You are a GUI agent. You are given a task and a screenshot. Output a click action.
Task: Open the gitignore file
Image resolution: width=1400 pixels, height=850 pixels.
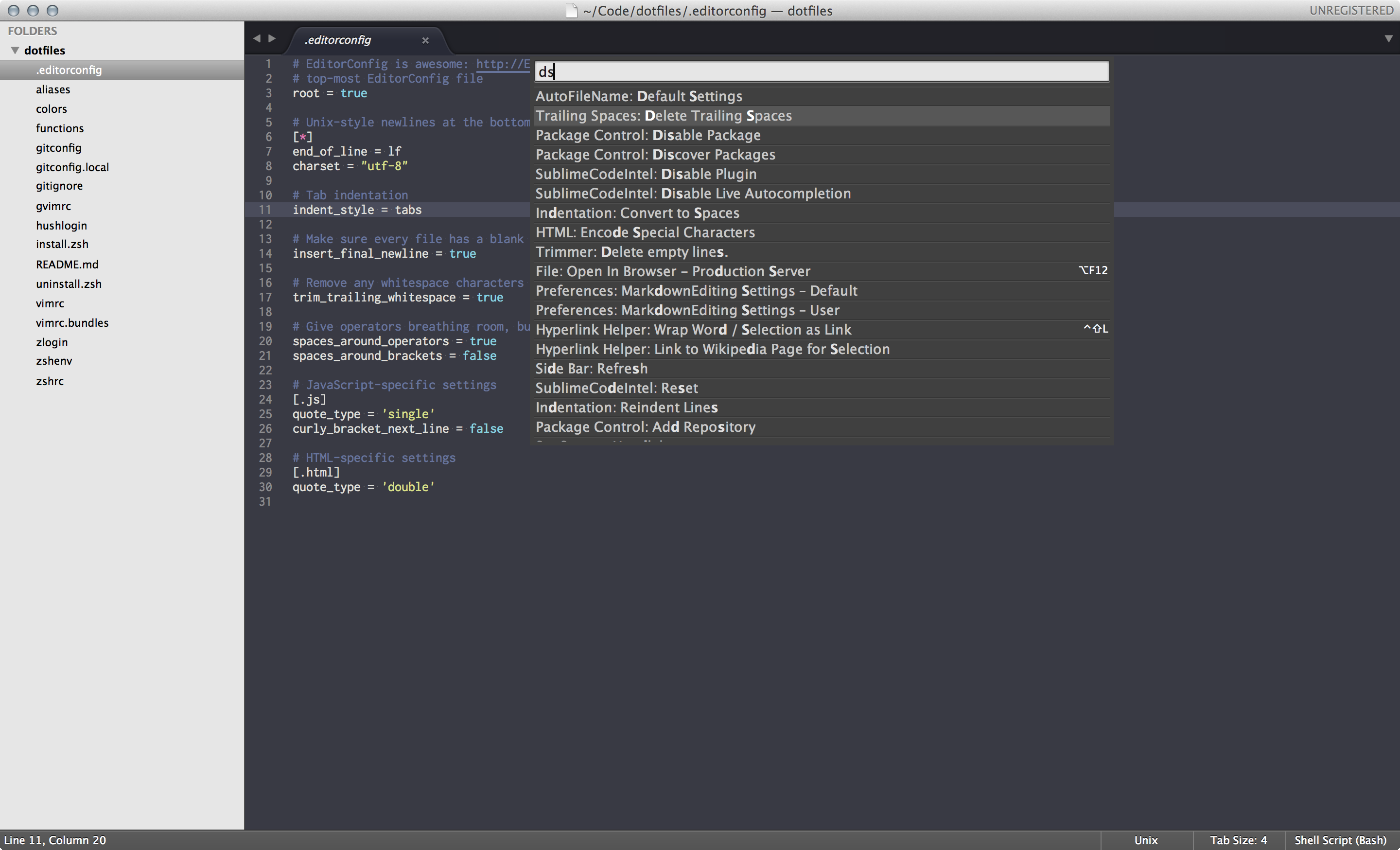[x=59, y=186]
